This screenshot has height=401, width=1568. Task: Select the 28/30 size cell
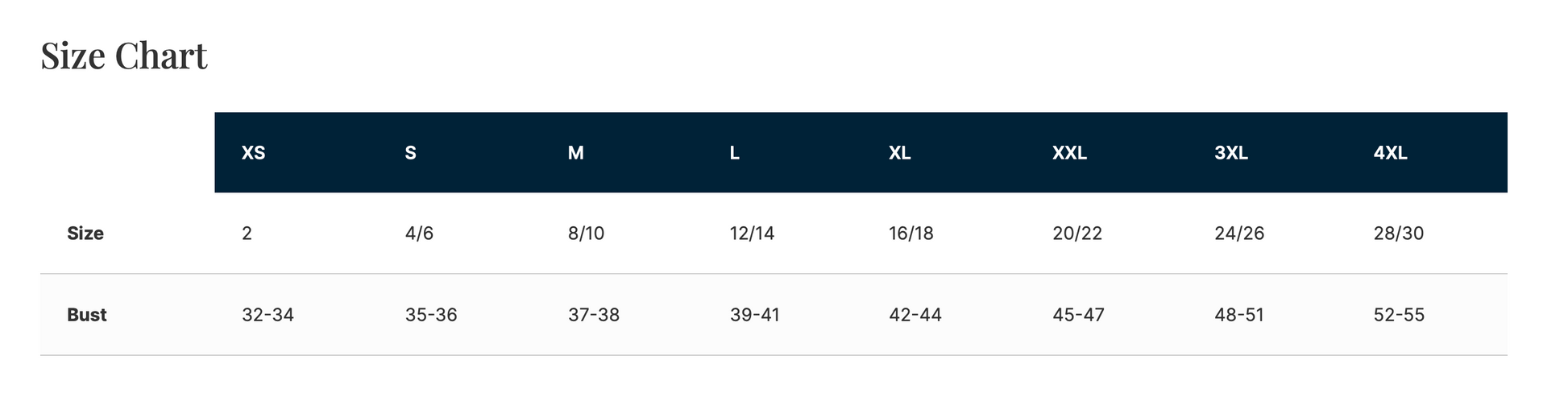click(x=1398, y=234)
